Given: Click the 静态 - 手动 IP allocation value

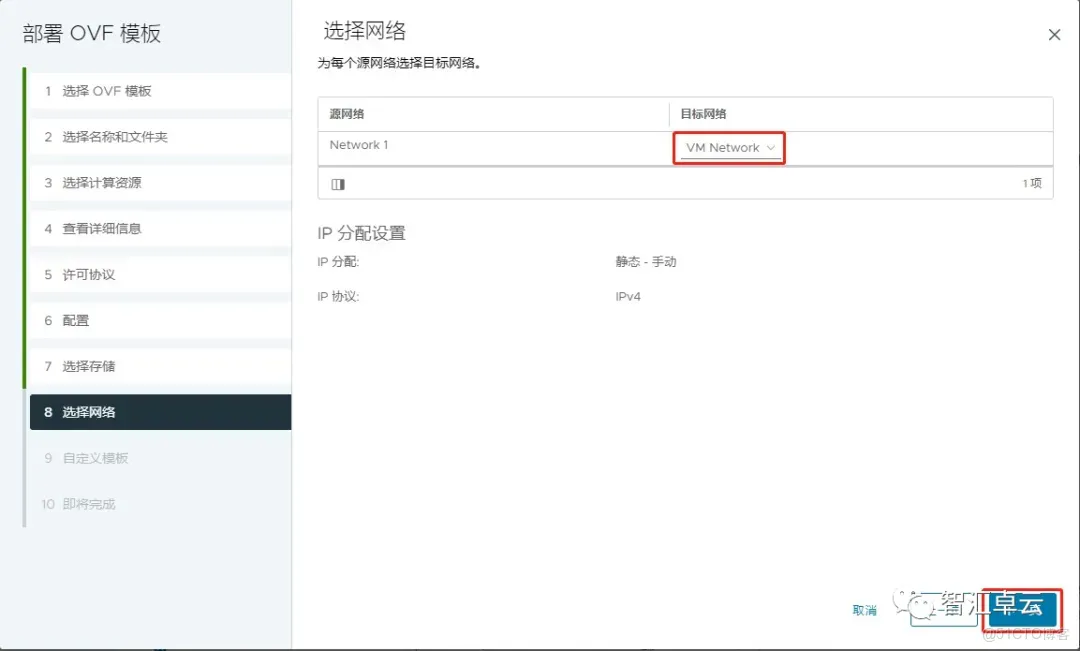Looking at the screenshot, I should click(646, 262).
